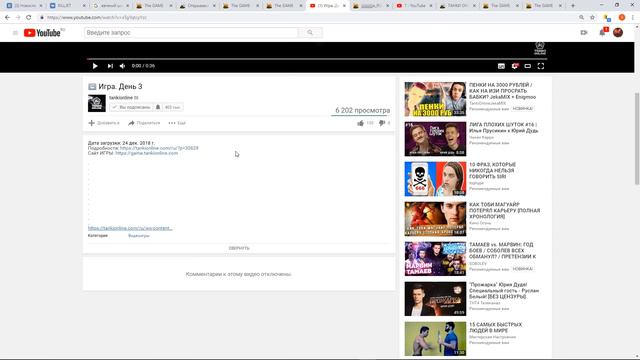Open a new browser tab
The image size is (640, 360).
(573, 6)
